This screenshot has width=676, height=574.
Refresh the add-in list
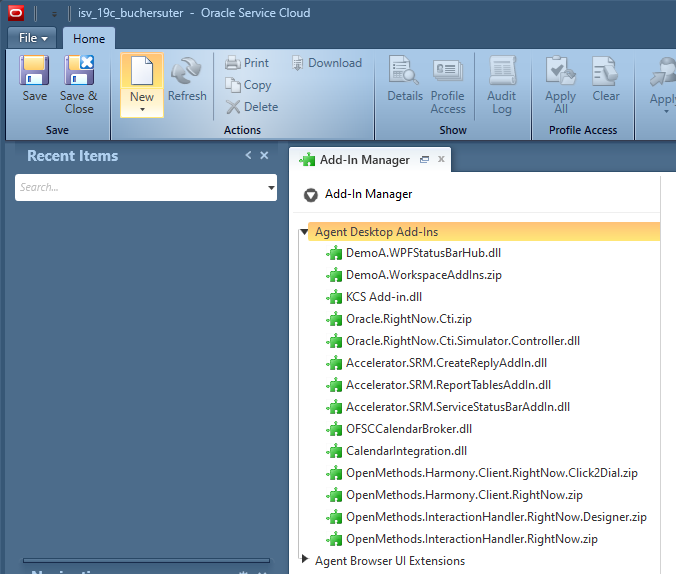[187, 78]
